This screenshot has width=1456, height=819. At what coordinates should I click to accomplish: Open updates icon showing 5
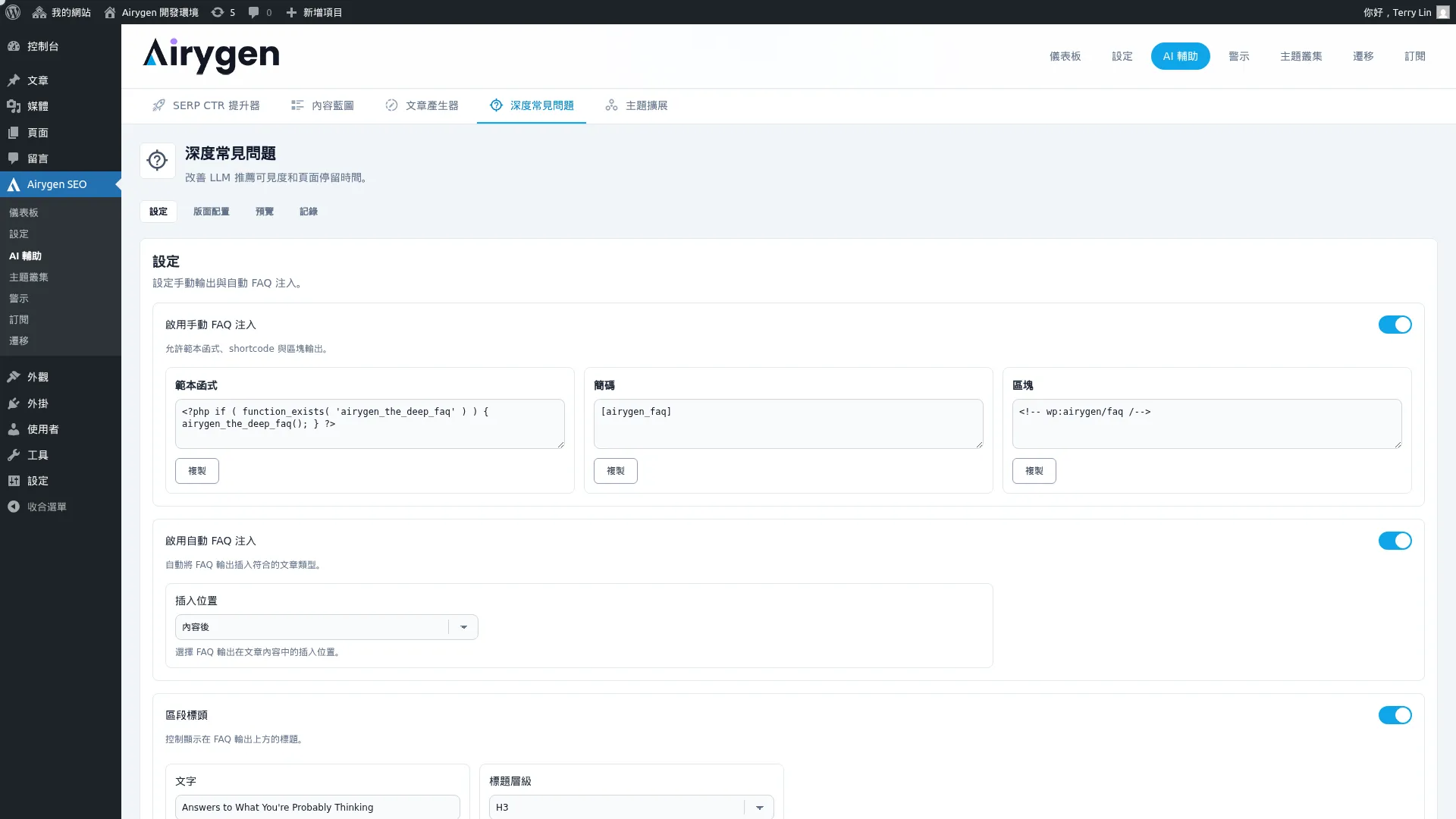click(218, 12)
